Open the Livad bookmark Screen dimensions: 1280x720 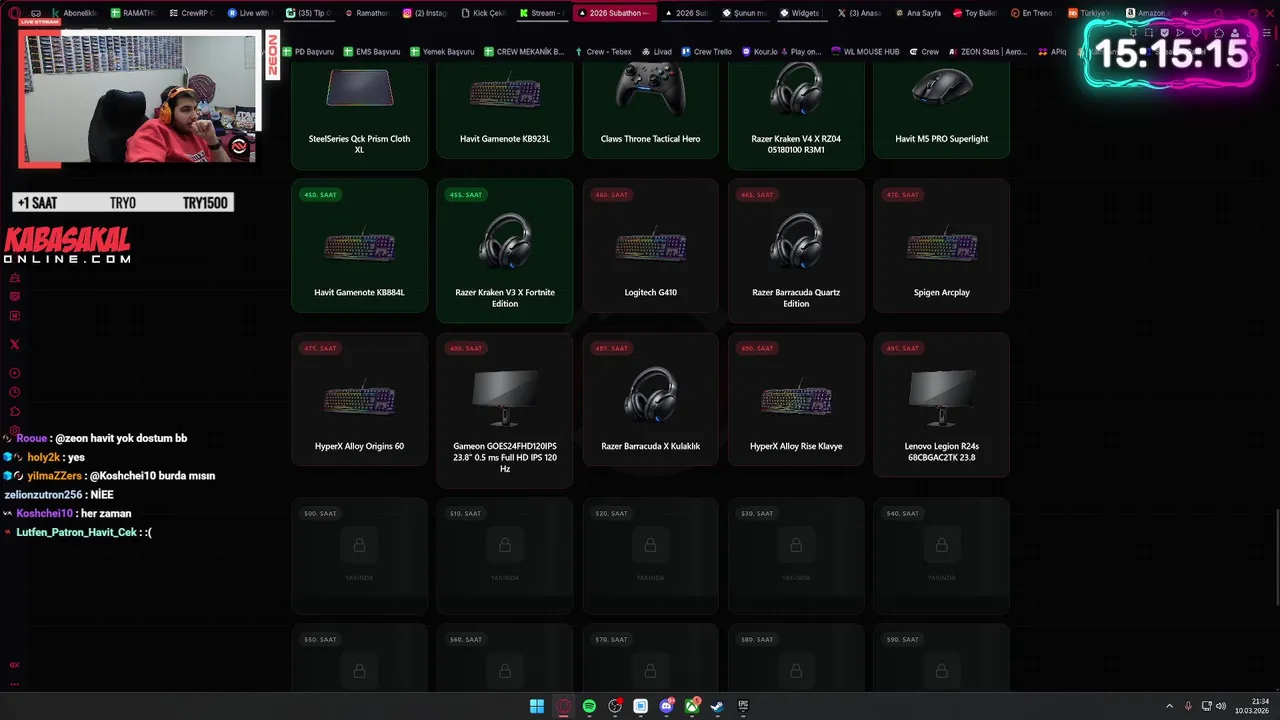click(656, 51)
